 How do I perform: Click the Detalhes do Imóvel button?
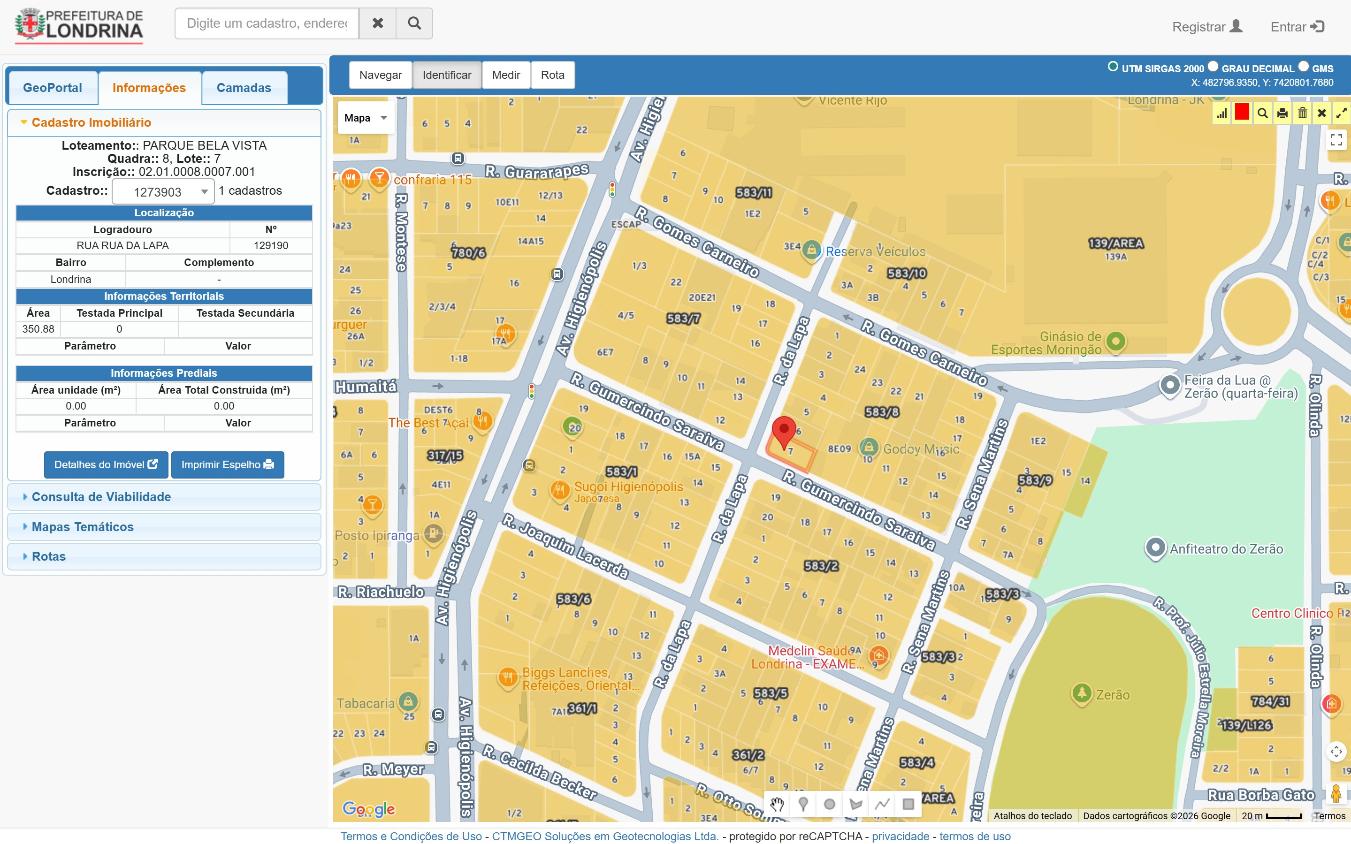pyautogui.click(x=106, y=465)
